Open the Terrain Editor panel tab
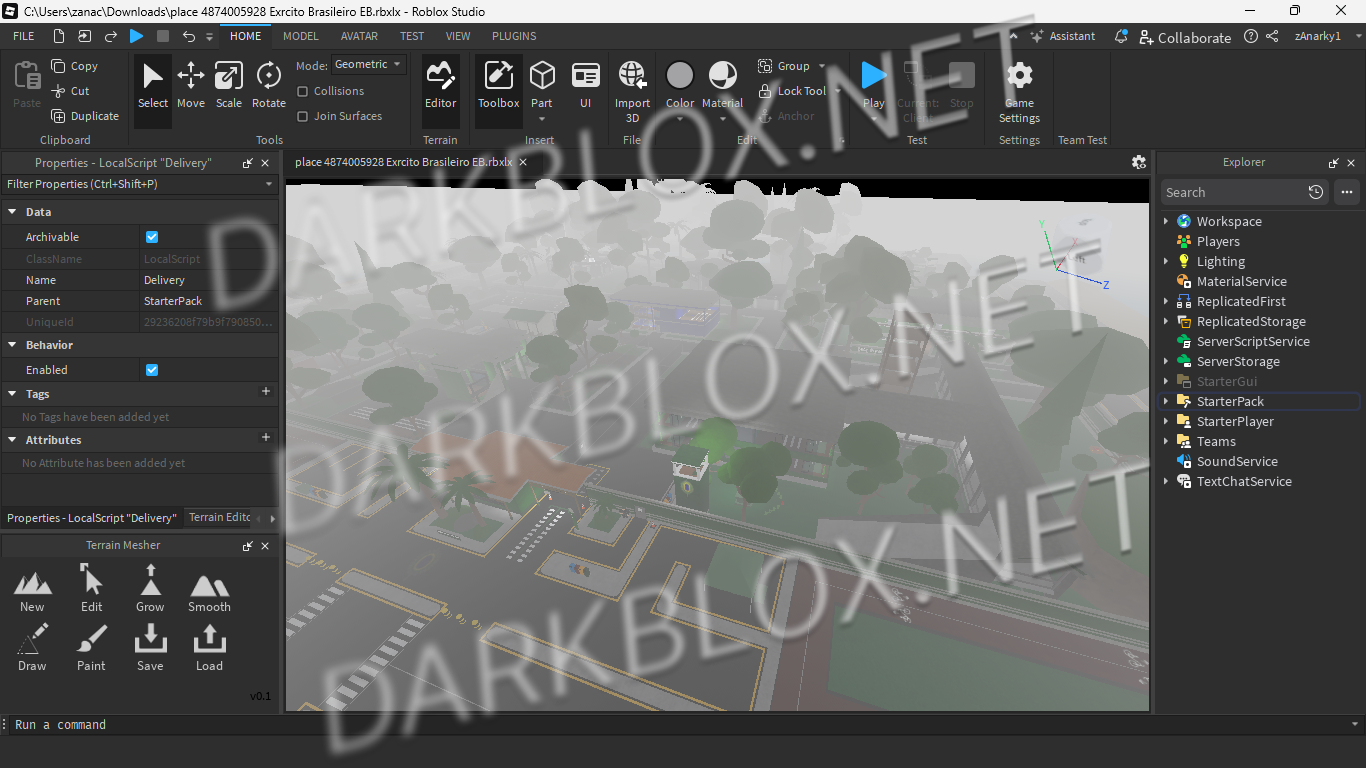 coord(219,517)
